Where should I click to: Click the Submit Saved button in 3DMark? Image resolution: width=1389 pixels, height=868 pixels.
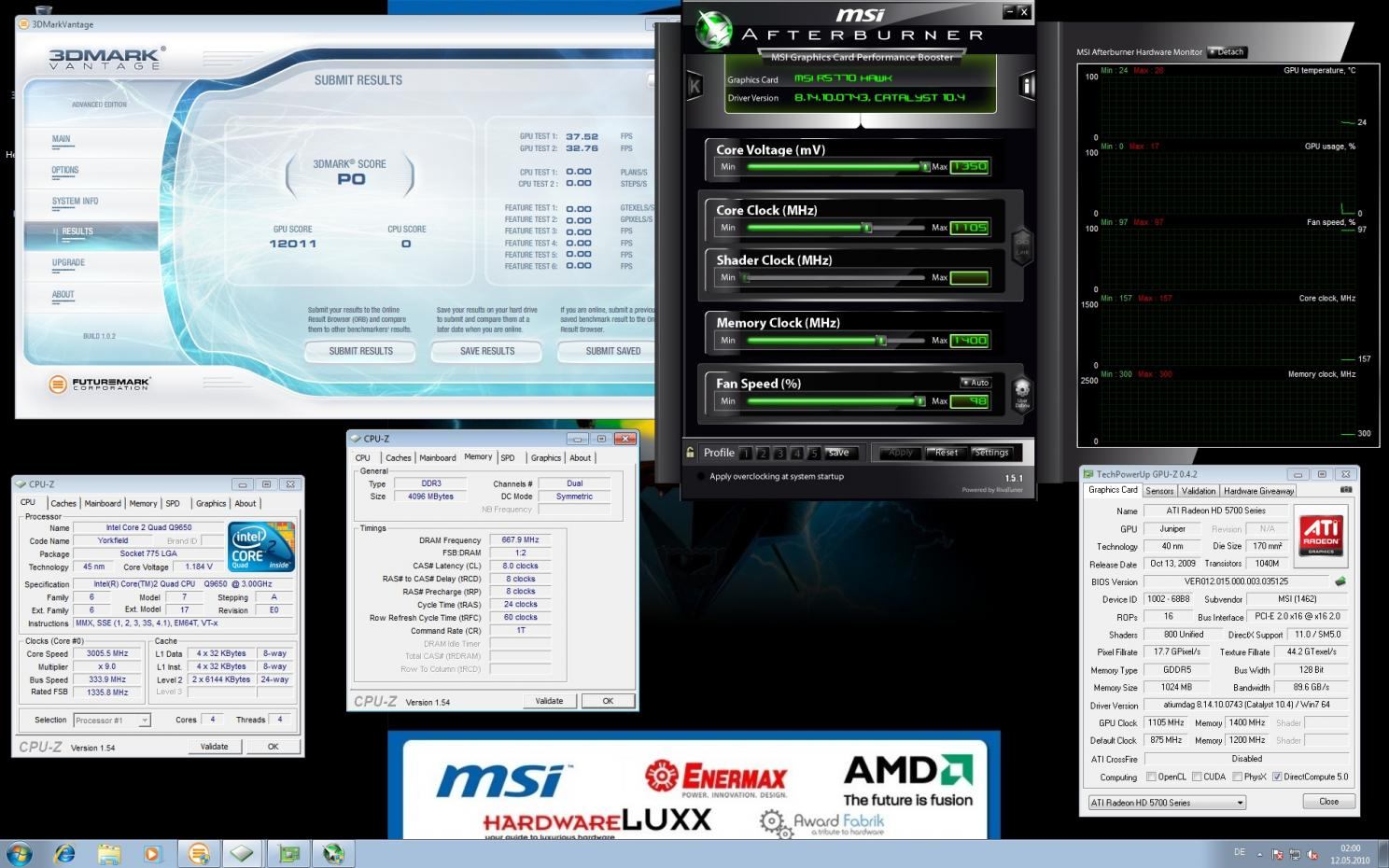coord(608,351)
